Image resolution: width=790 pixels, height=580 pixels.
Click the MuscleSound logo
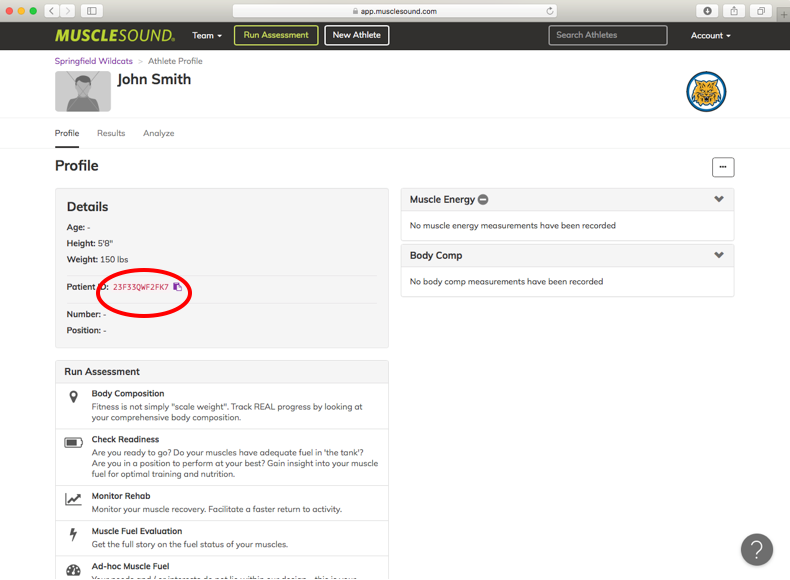115,35
